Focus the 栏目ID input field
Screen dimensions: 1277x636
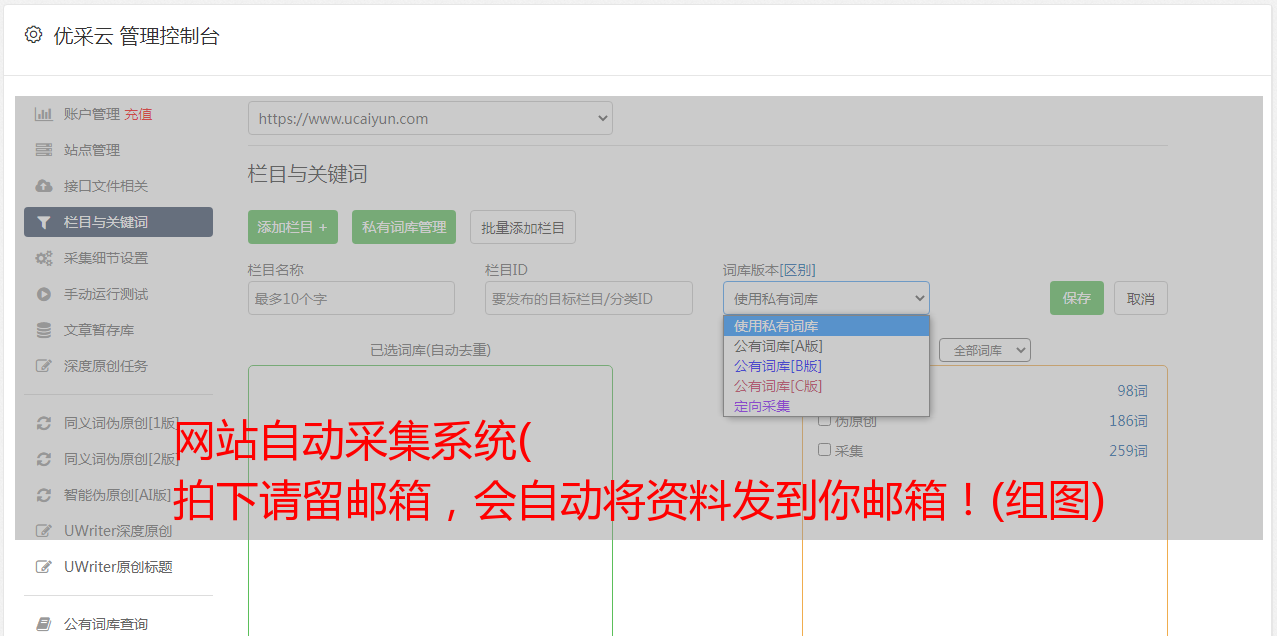(589, 298)
